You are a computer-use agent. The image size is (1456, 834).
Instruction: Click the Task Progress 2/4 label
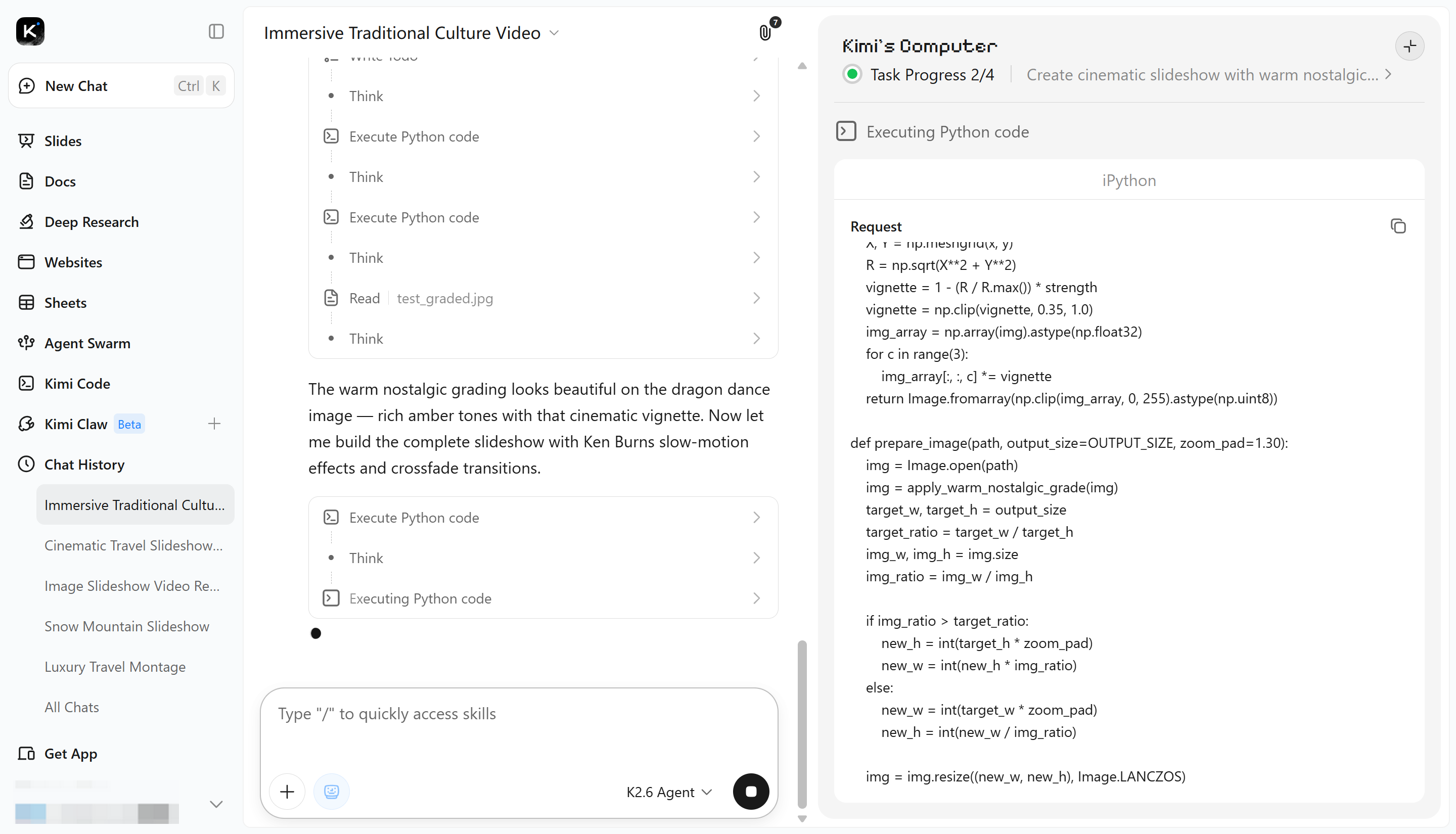[932, 75]
